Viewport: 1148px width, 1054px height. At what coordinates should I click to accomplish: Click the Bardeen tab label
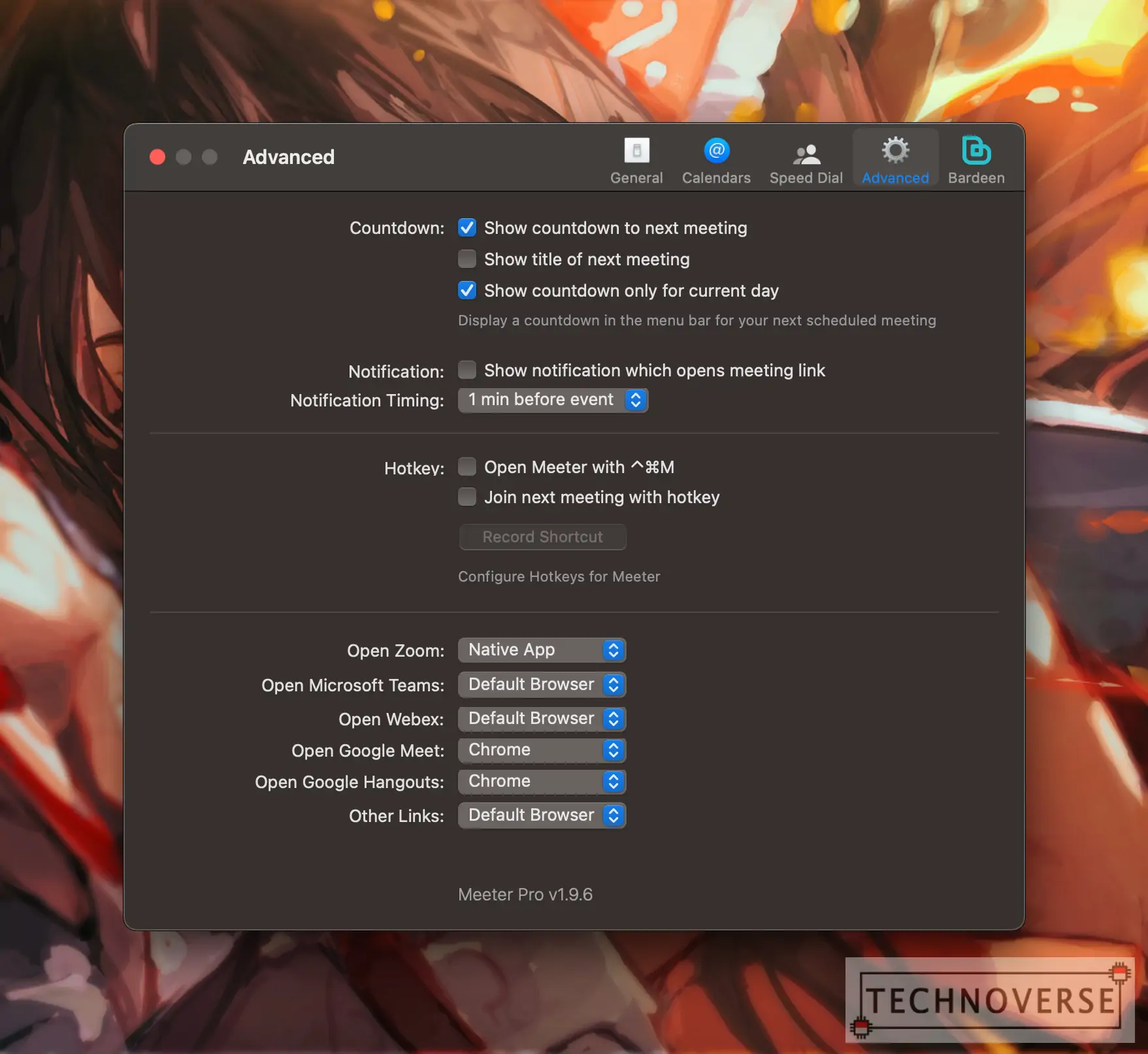click(976, 178)
